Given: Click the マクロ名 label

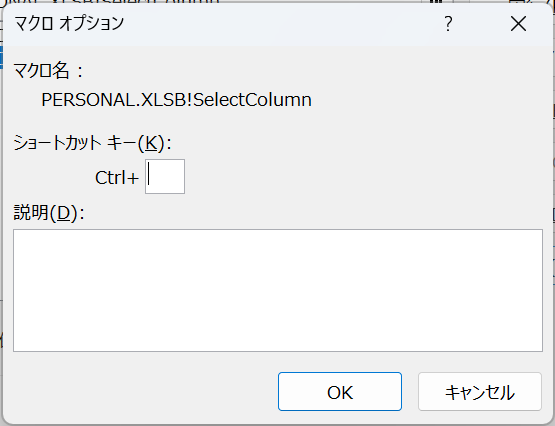Looking at the screenshot, I should tap(48, 71).
